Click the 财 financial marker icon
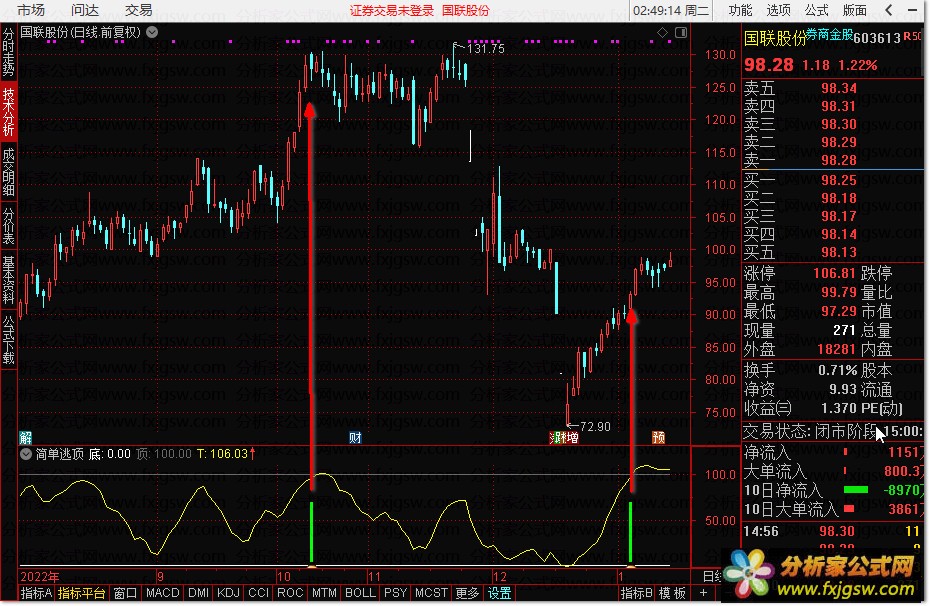Image resolution: width=931 pixels, height=606 pixels. coord(355,438)
